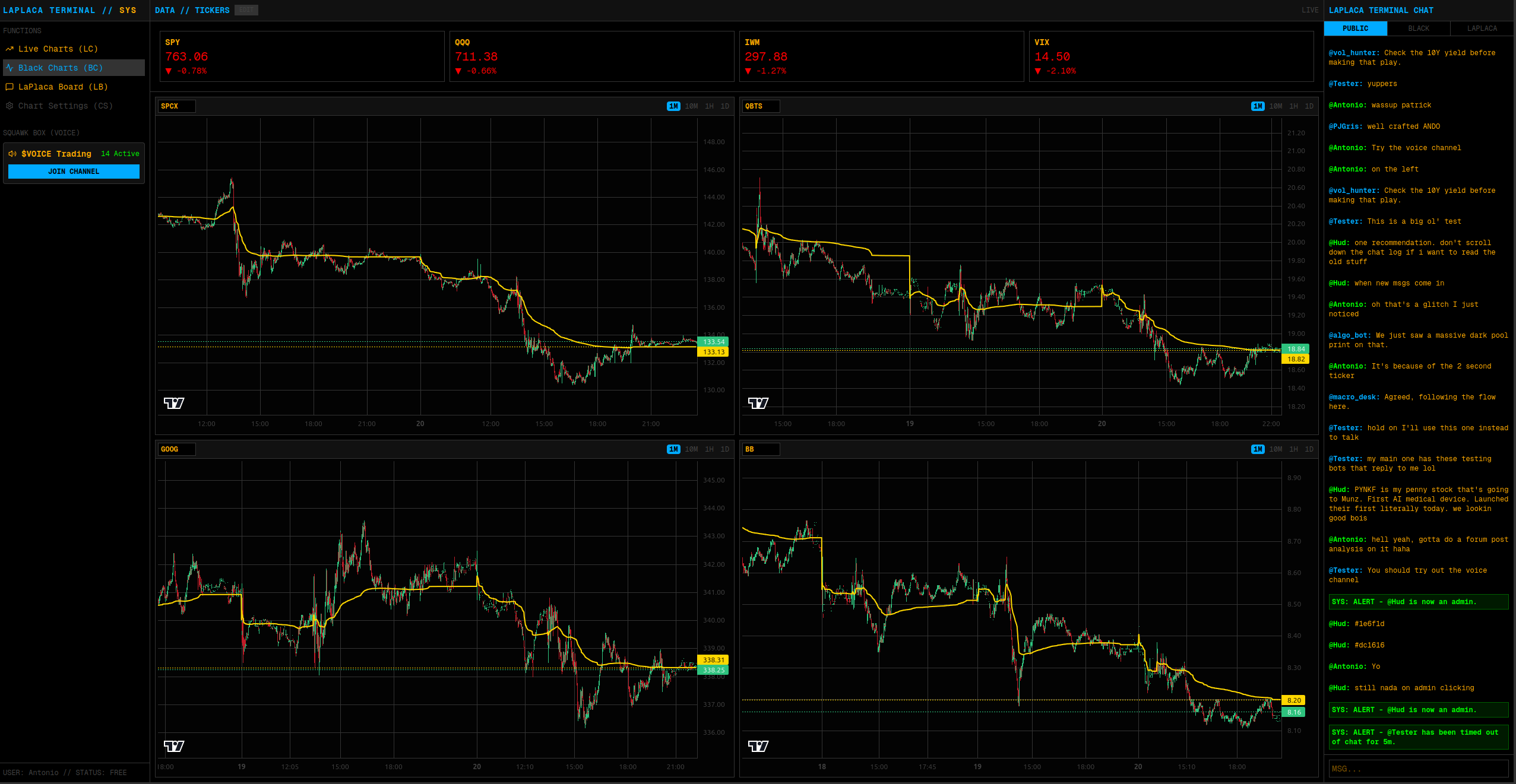1516x784 pixels.
Task: Set the BB chart to 1H
Action: click(1293, 449)
